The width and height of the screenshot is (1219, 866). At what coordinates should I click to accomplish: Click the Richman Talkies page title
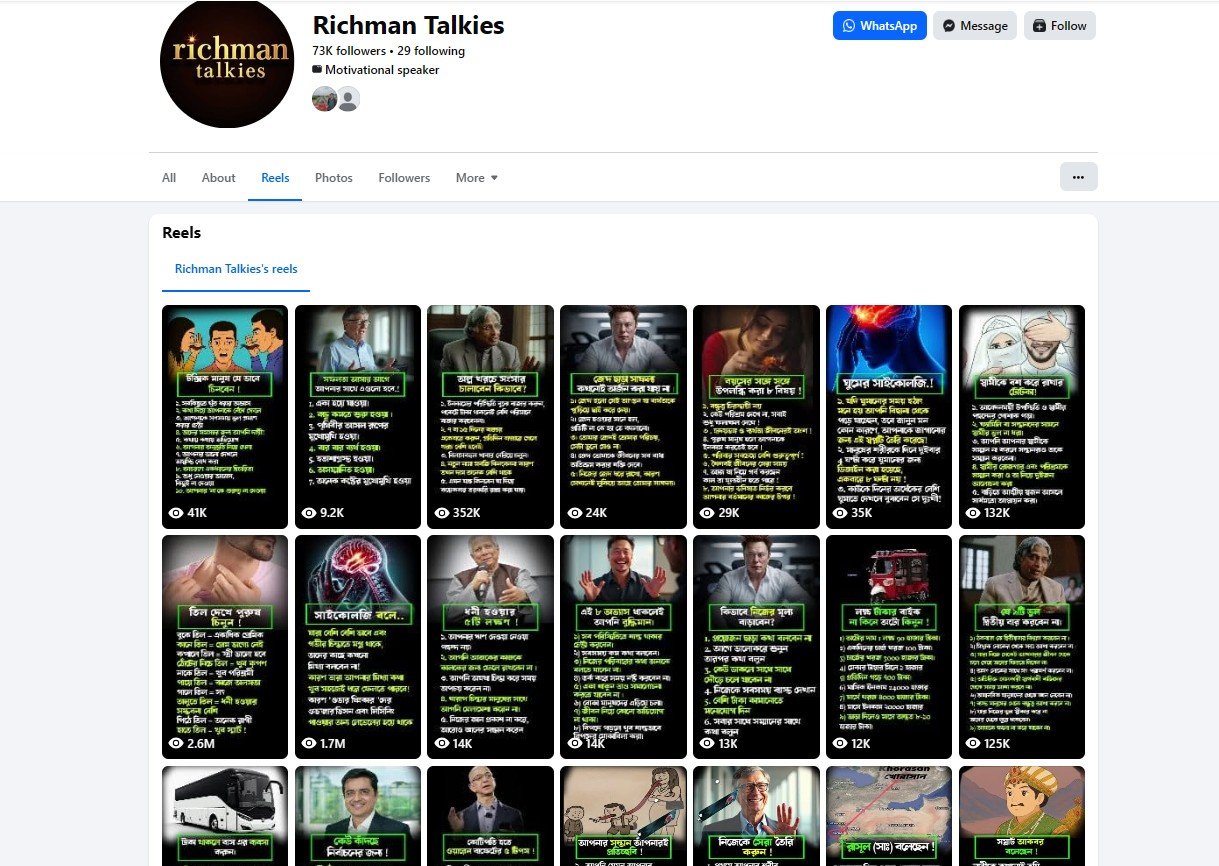[x=408, y=25]
